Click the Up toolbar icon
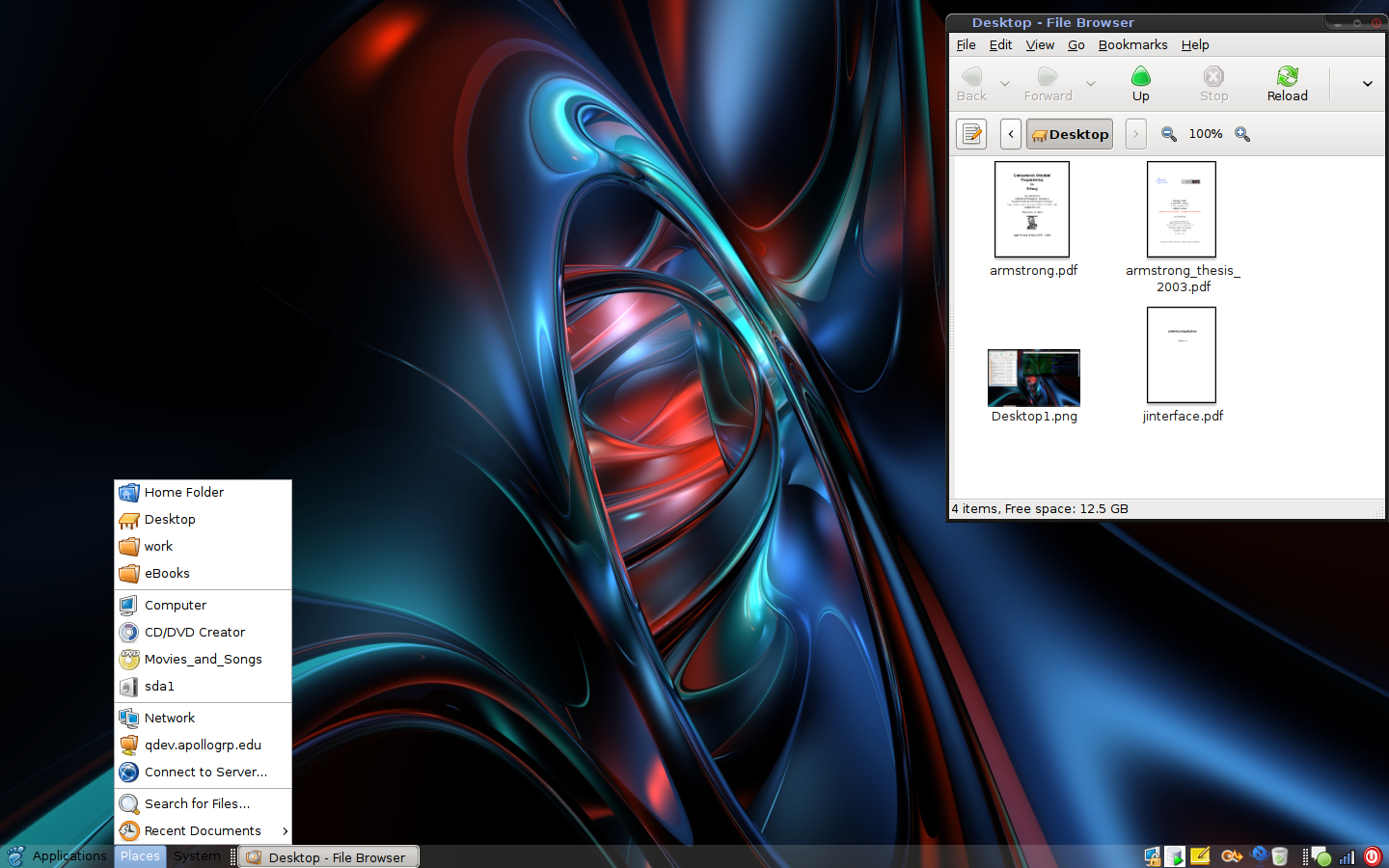Viewport: 1389px width, 868px height. (1140, 83)
